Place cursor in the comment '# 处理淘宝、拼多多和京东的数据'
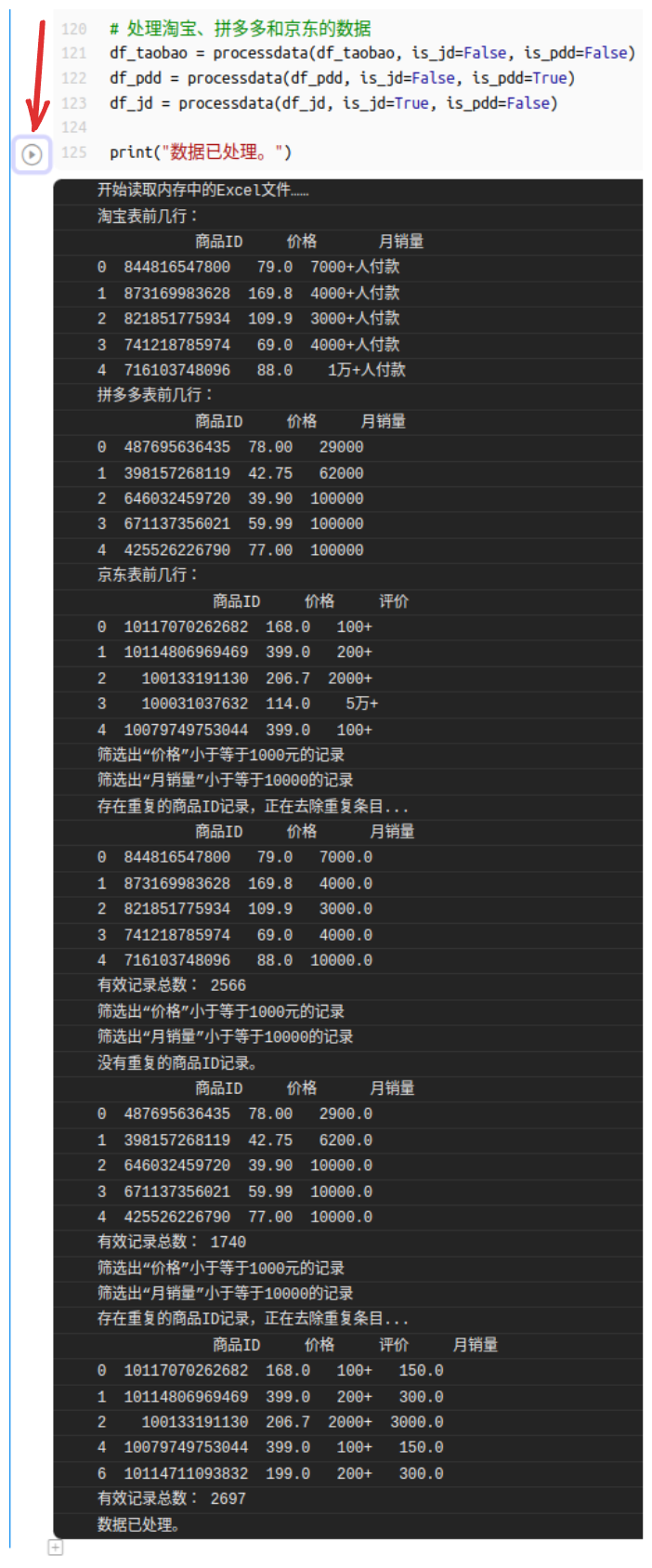The width and height of the screenshot is (652, 1568). pos(240,29)
